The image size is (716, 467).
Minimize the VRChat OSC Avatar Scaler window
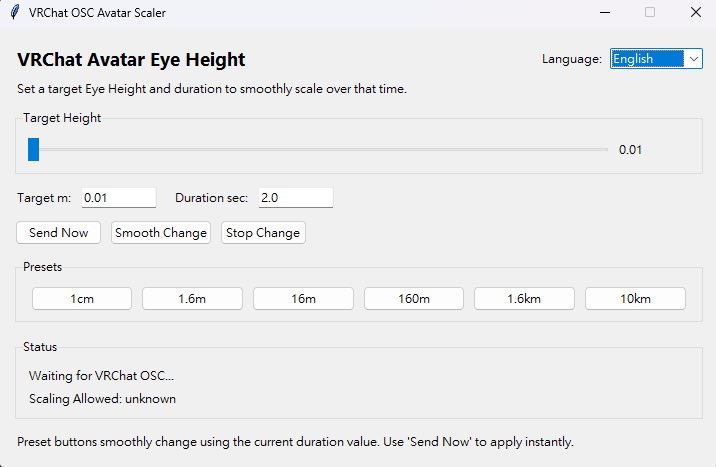click(x=605, y=12)
